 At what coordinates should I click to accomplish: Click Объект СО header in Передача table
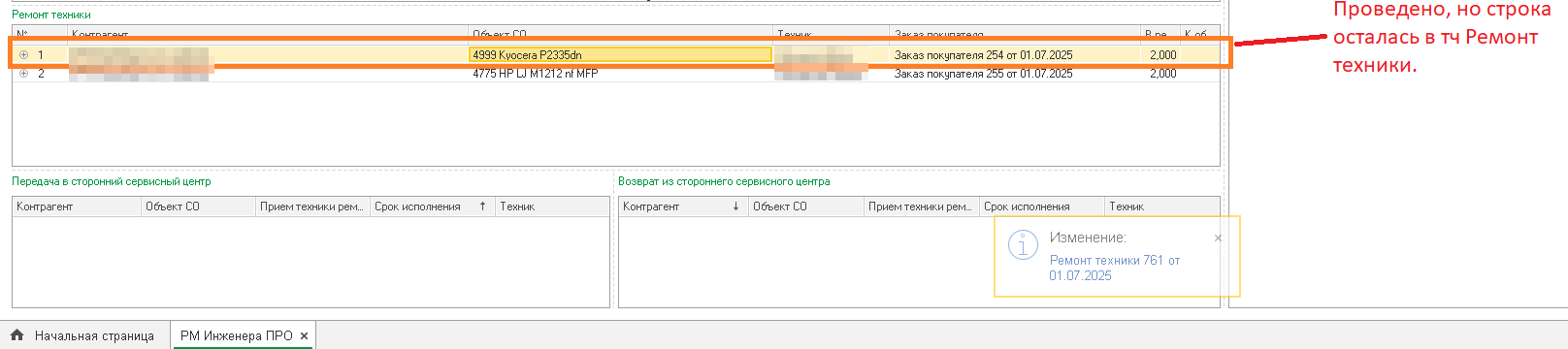[x=198, y=206]
